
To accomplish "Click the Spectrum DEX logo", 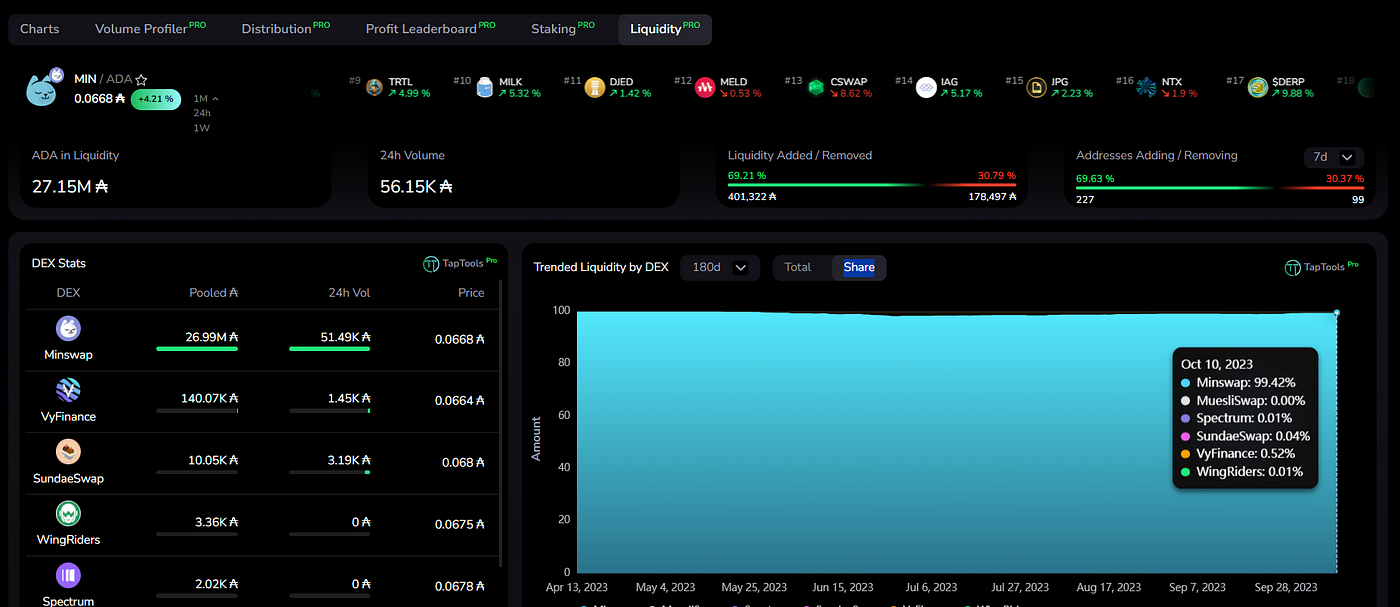I will pos(69,575).
